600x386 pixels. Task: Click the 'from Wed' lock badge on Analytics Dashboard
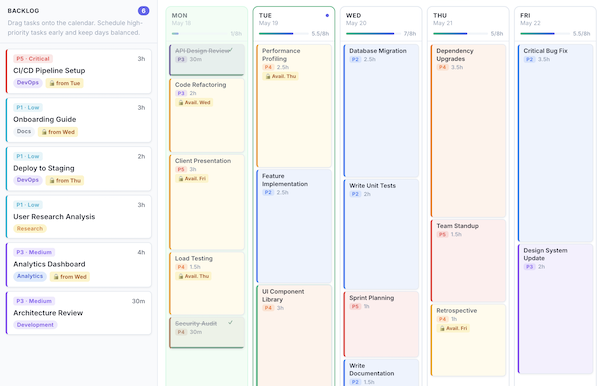[x=70, y=277]
